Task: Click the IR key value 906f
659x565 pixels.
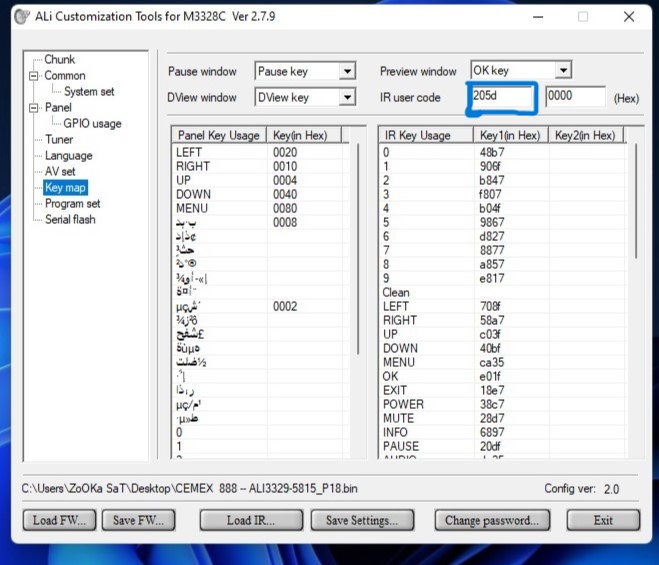Action: tap(490, 166)
